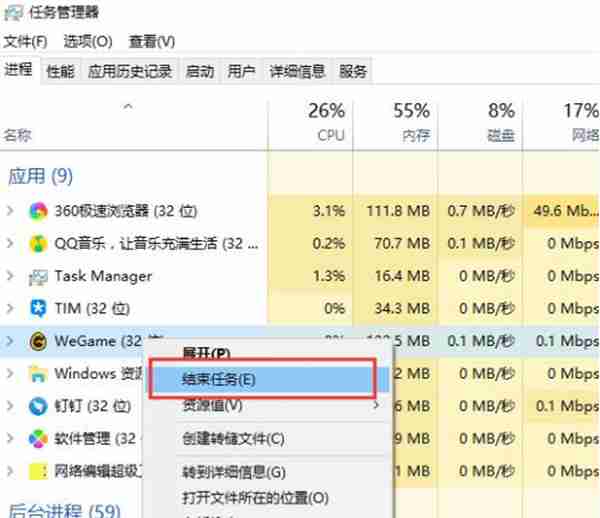Screen dimensions: 600x518
Task: Select the 钉钉 app icon
Action: pyautogui.click(x=38, y=406)
